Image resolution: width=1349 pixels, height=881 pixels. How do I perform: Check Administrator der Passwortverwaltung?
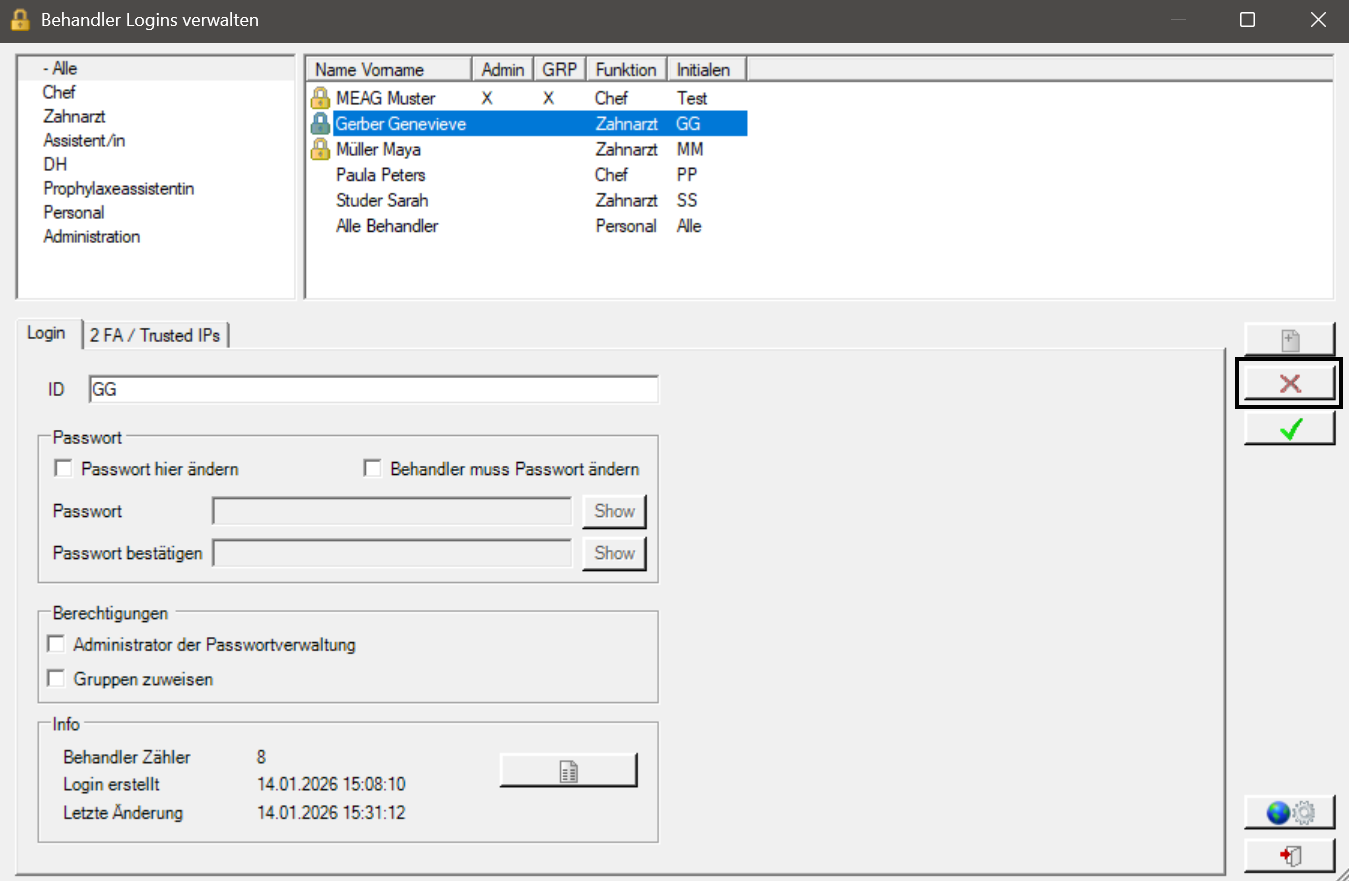click(56, 644)
